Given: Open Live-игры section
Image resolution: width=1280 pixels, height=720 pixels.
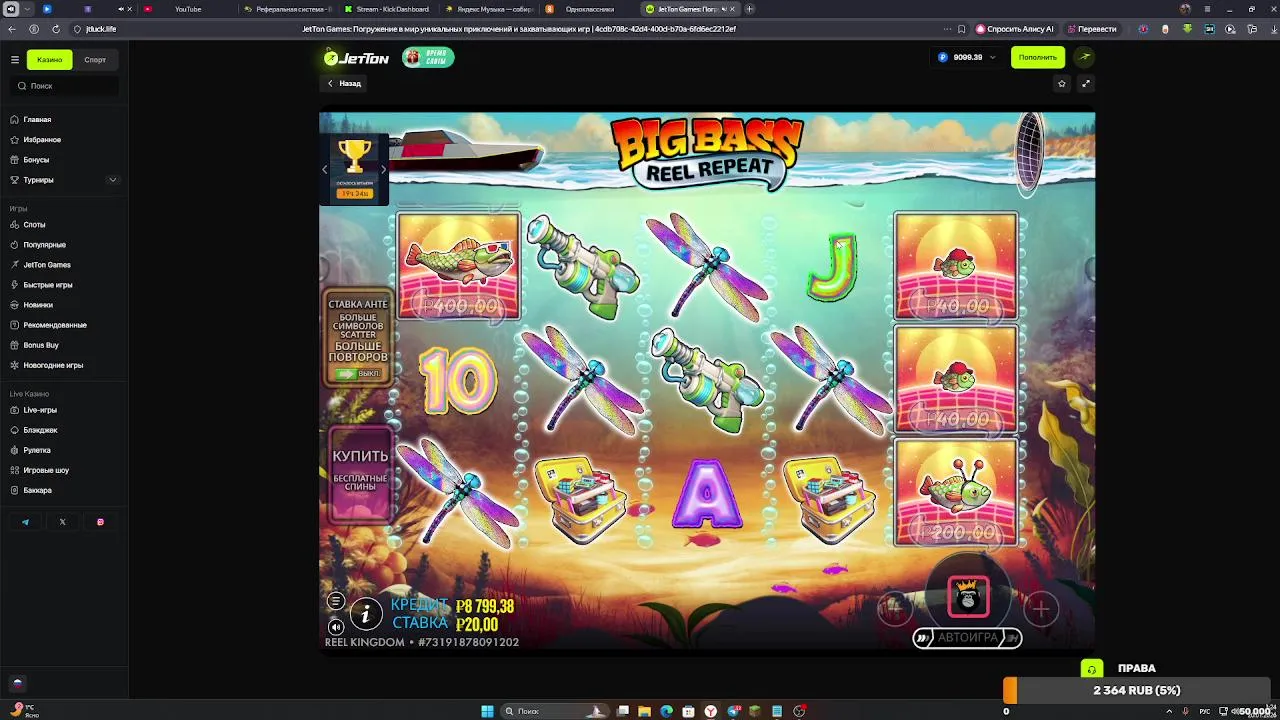Looking at the screenshot, I should (64, 410).
